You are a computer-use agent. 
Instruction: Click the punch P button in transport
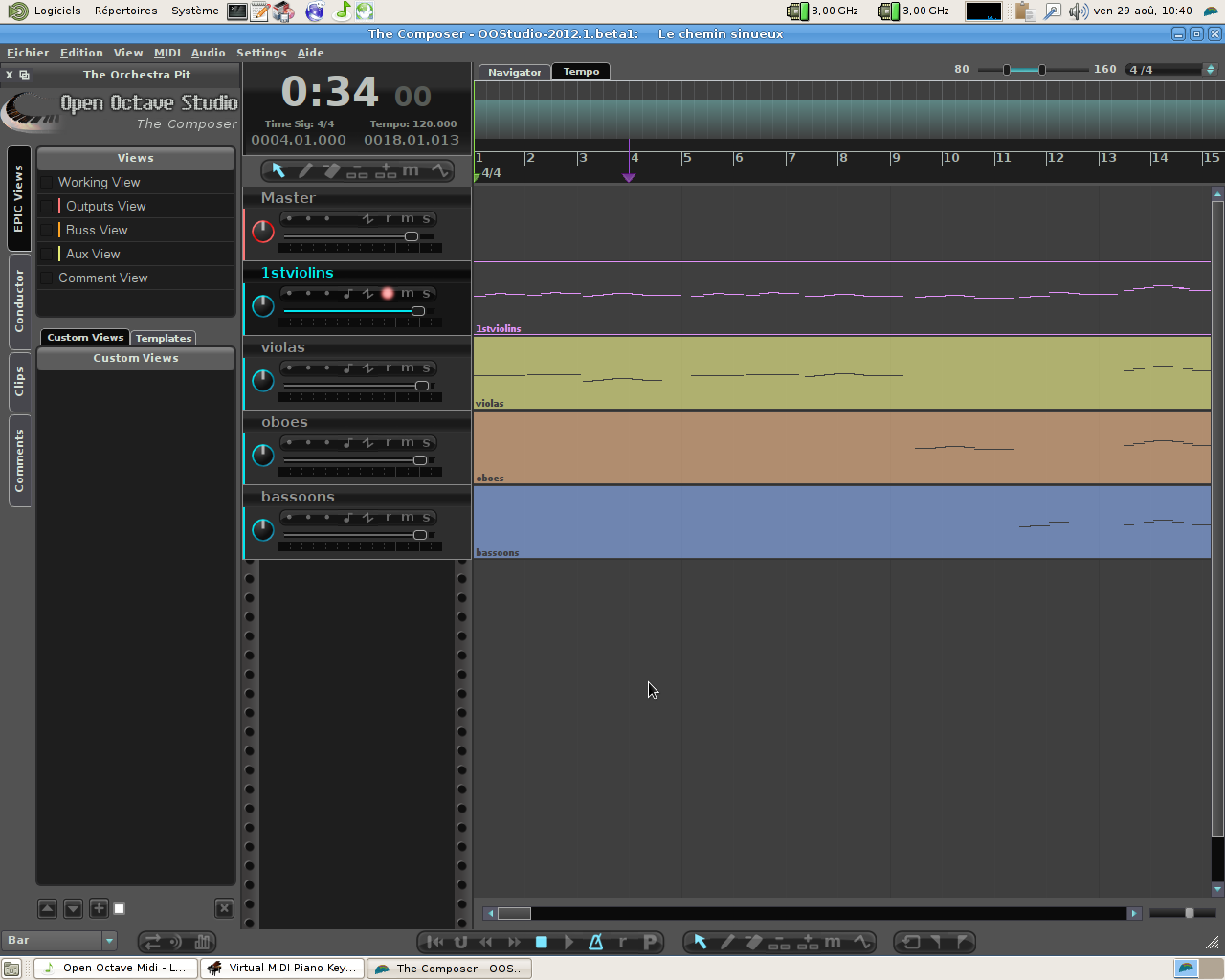point(651,942)
